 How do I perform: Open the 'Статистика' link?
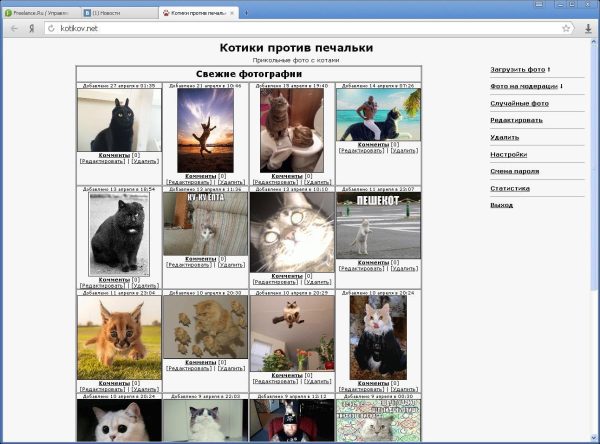(510, 188)
